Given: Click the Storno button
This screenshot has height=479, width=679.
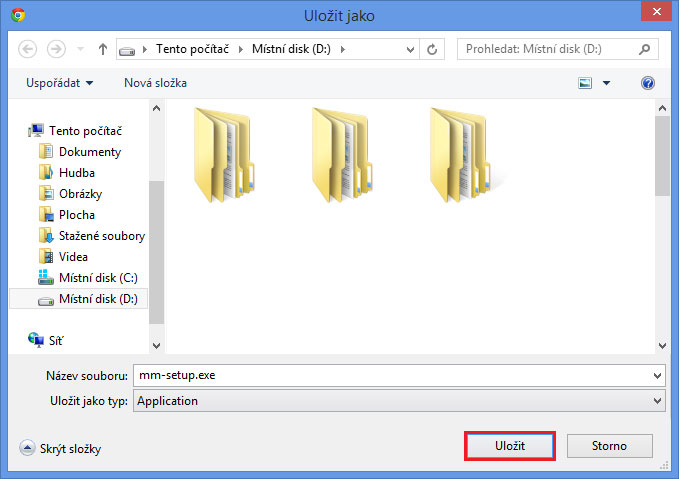Looking at the screenshot, I should (609, 446).
